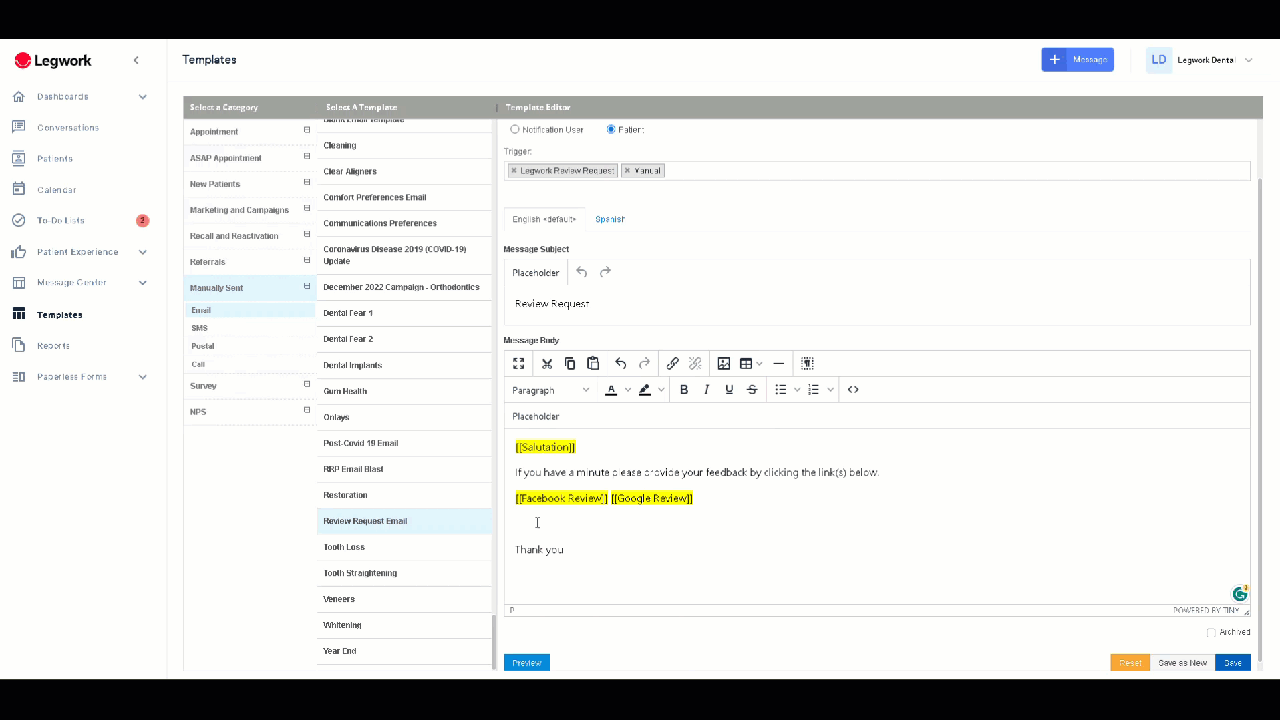This screenshot has height=720, width=1280.
Task: Click the insert image icon
Action: pyautogui.click(x=723, y=364)
